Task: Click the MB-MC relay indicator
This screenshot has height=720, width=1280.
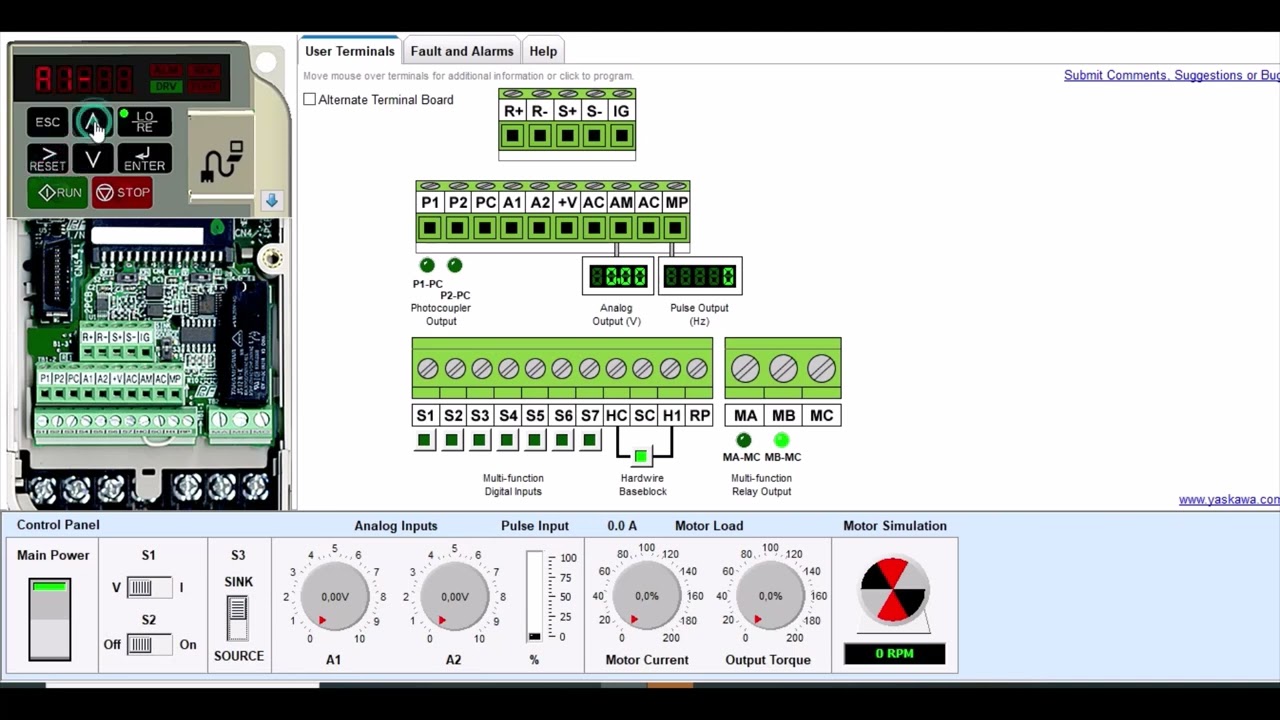Action: coord(781,440)
